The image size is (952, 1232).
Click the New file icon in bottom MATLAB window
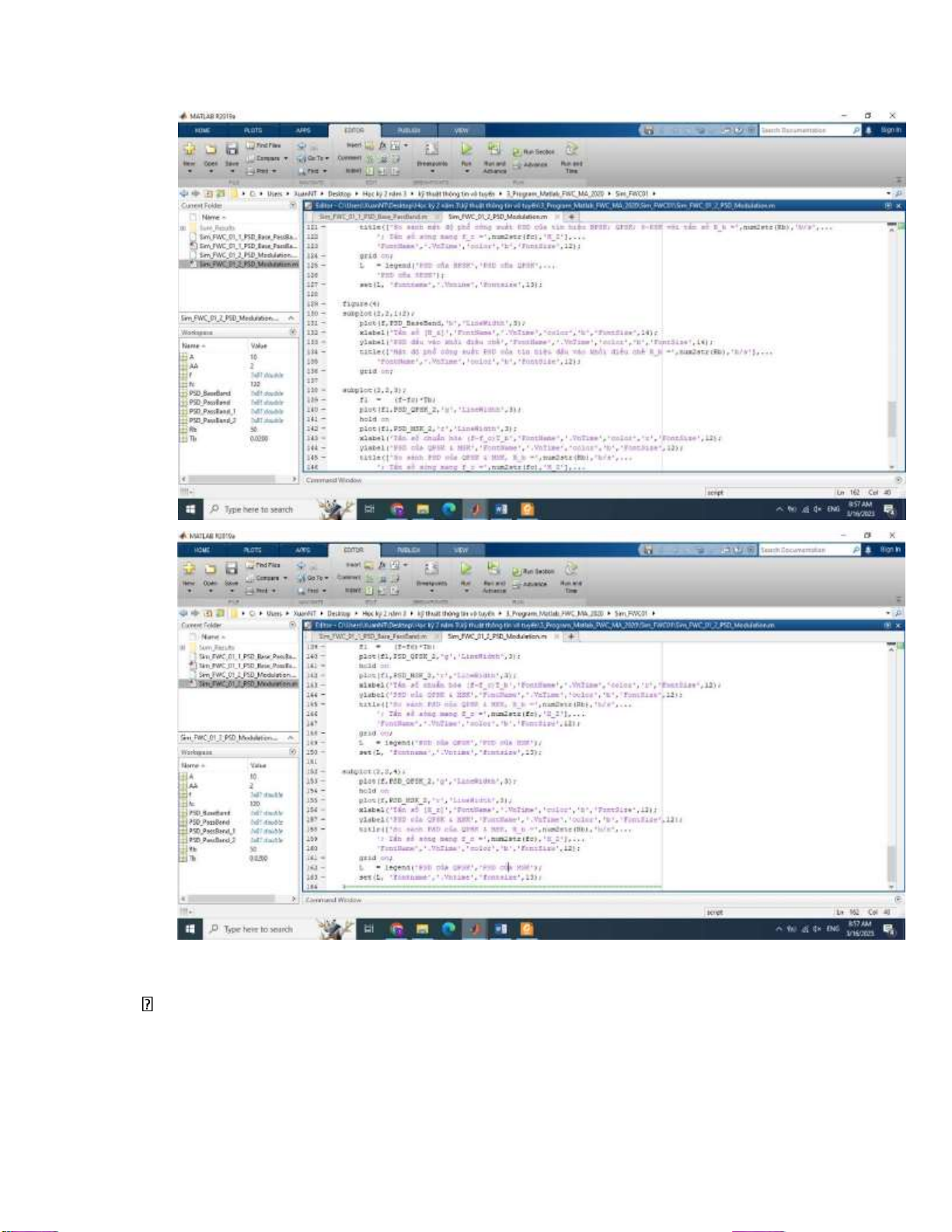coord(189,569)
